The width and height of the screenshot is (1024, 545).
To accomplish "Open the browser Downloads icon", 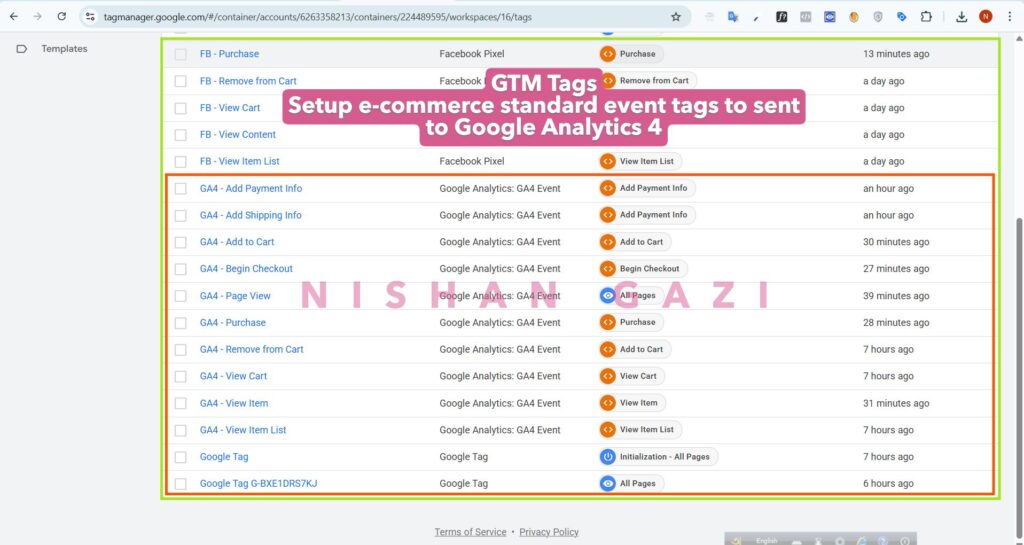I will coord(961,17).
